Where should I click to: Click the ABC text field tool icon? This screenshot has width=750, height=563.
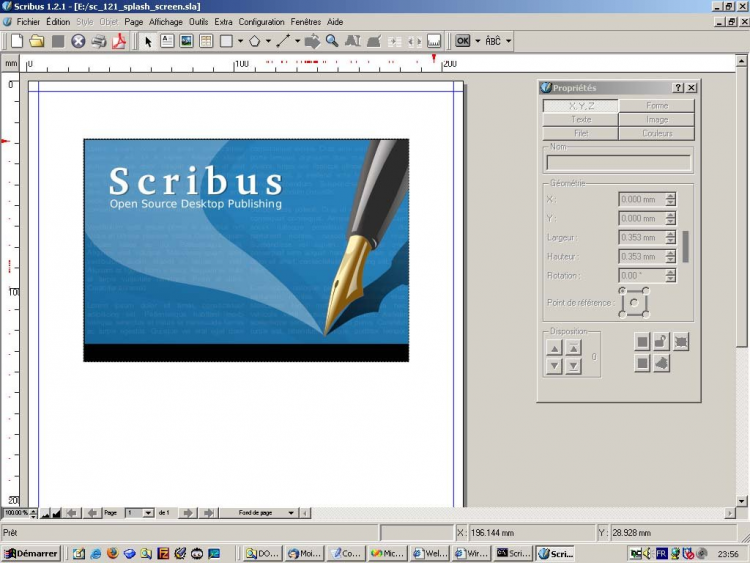(493, 41)
